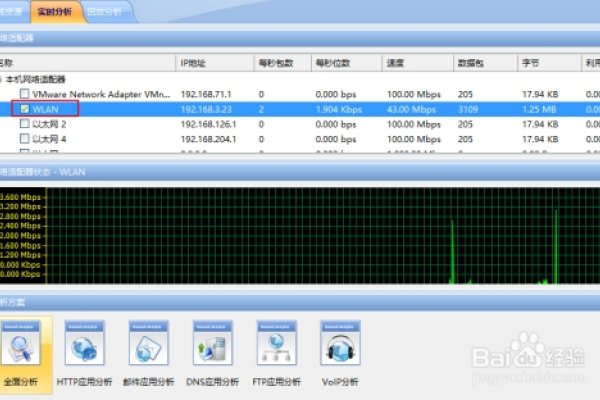The image size is (600, 400).
Task: Switch to the 回放分析 tab
Action: pos(105,11)
